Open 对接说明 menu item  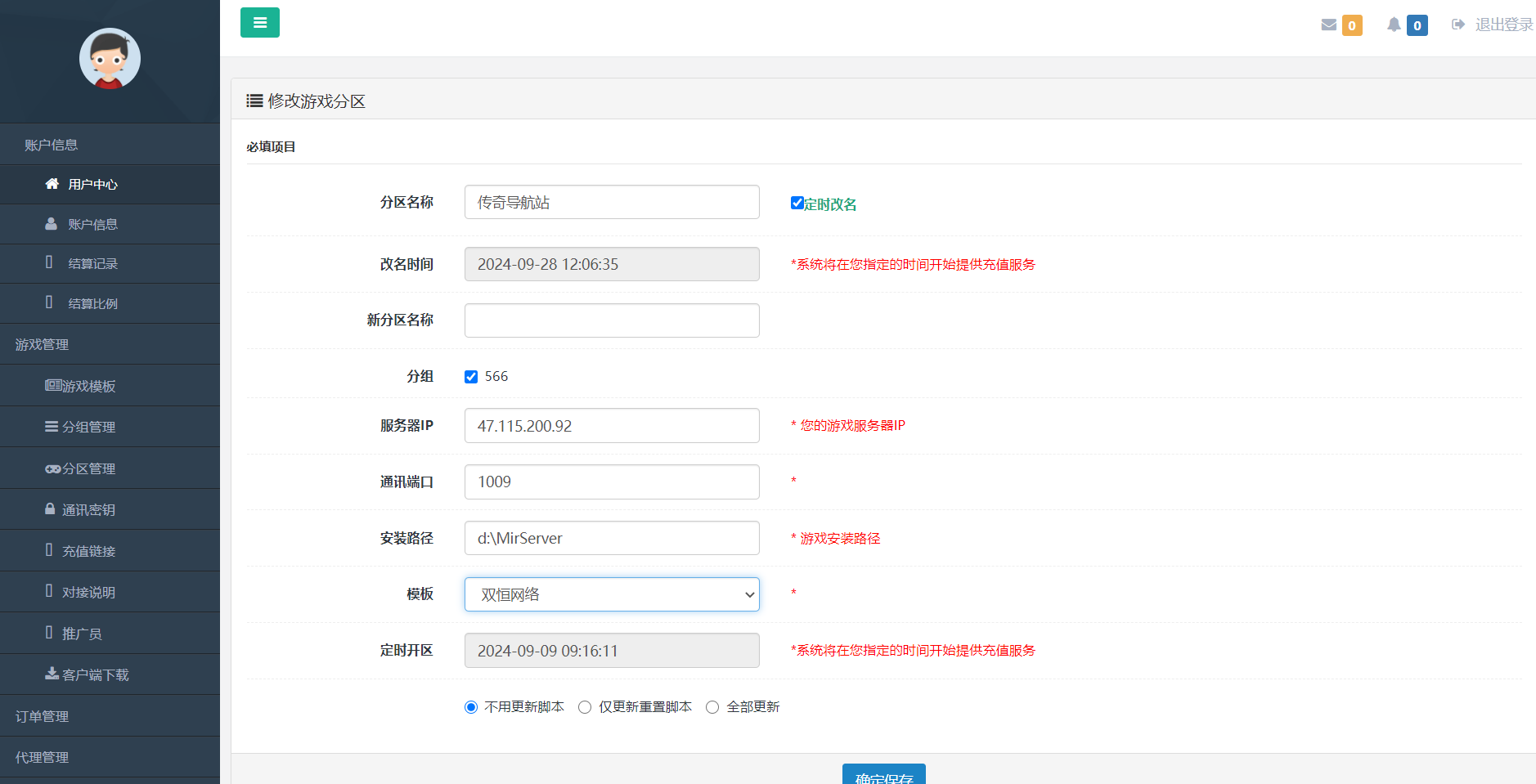tap(110, 592)
